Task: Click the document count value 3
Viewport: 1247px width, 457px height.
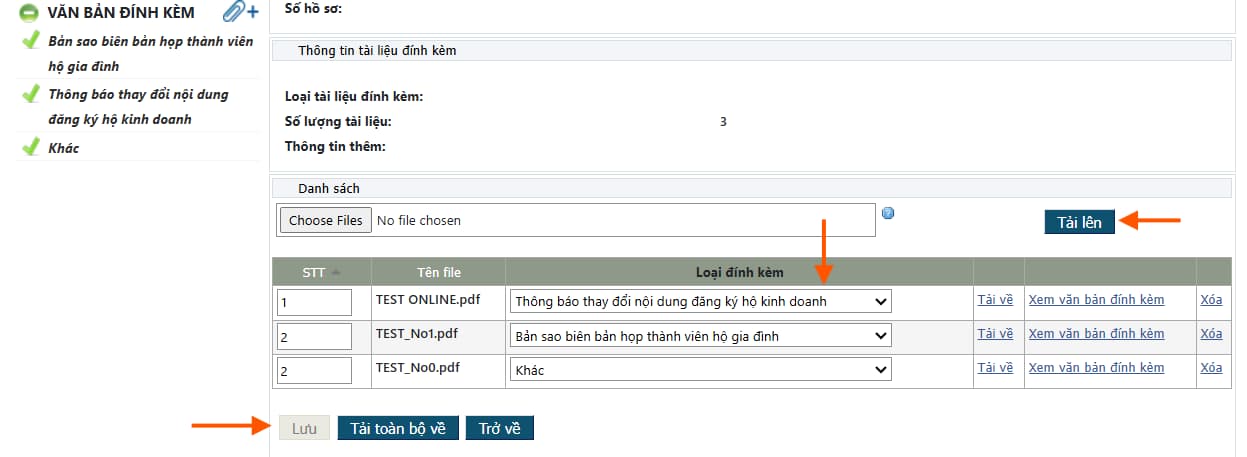Action: pyautogui.click(x=723, y=122)
